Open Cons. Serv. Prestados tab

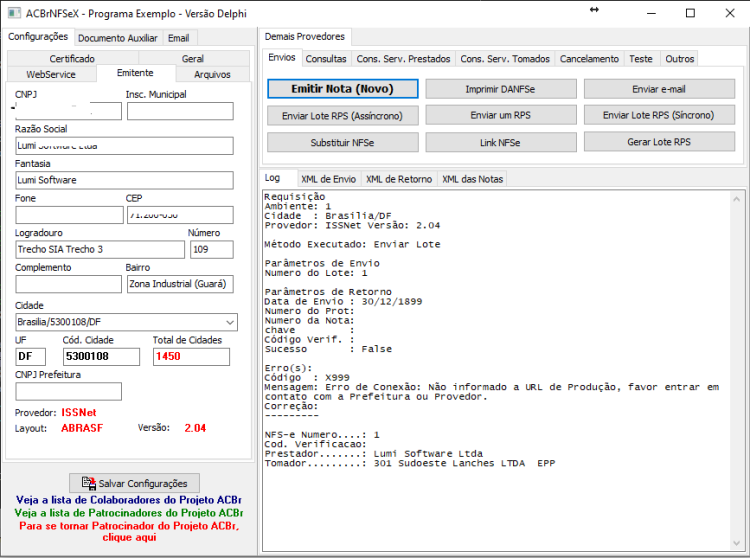pos(403,59)
